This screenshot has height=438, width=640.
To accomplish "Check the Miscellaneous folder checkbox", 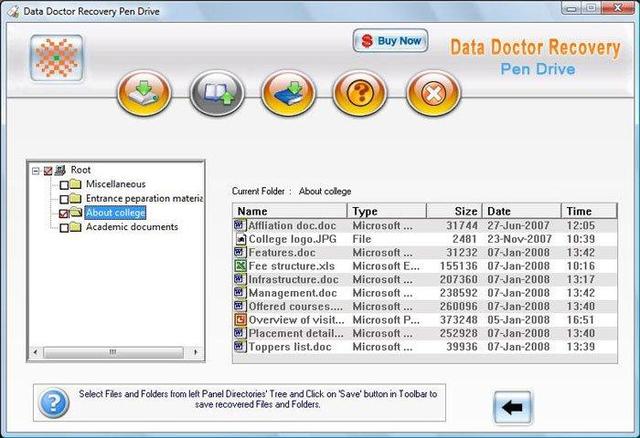I will click(64, 185).
